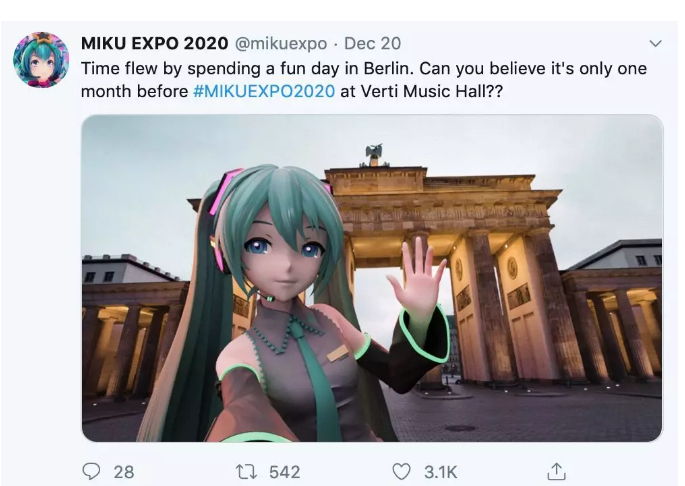
Task: Click the statue atop the gate in photo
Action: [x=374, y=154]
